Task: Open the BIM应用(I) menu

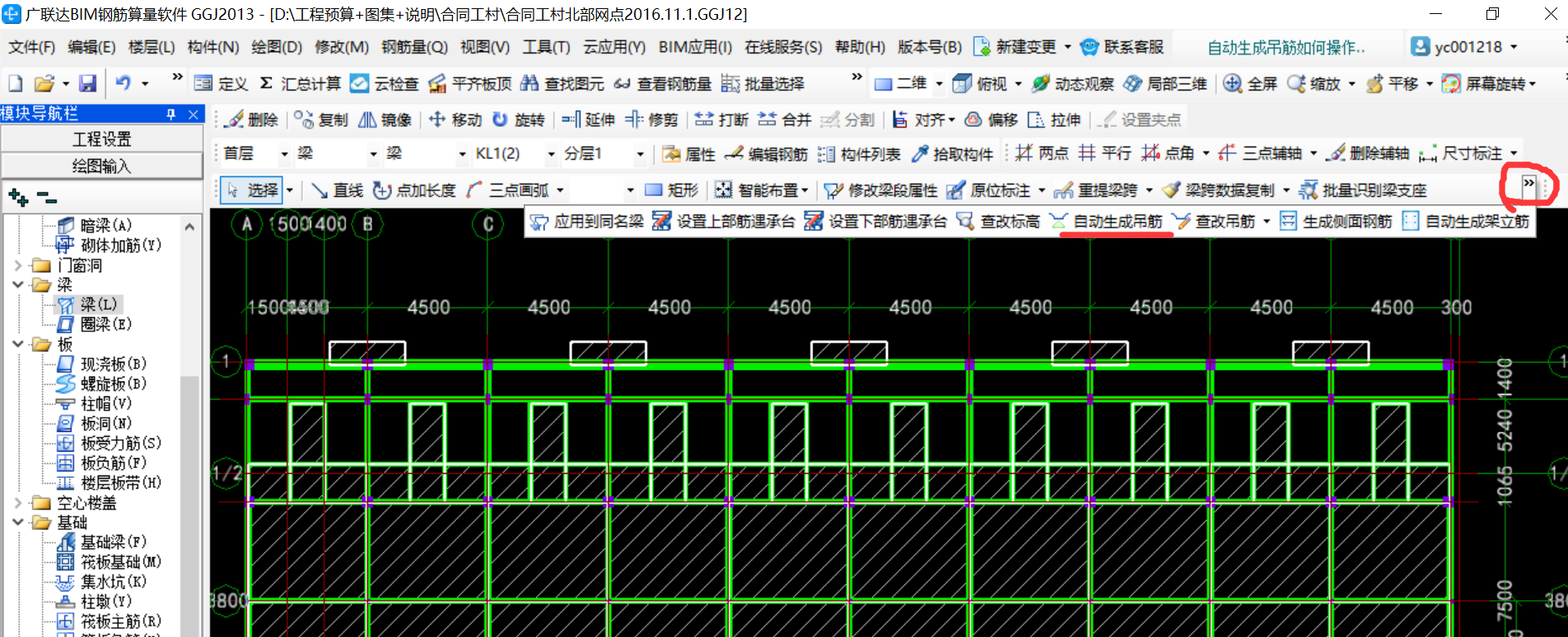Action: coord(695,47)
